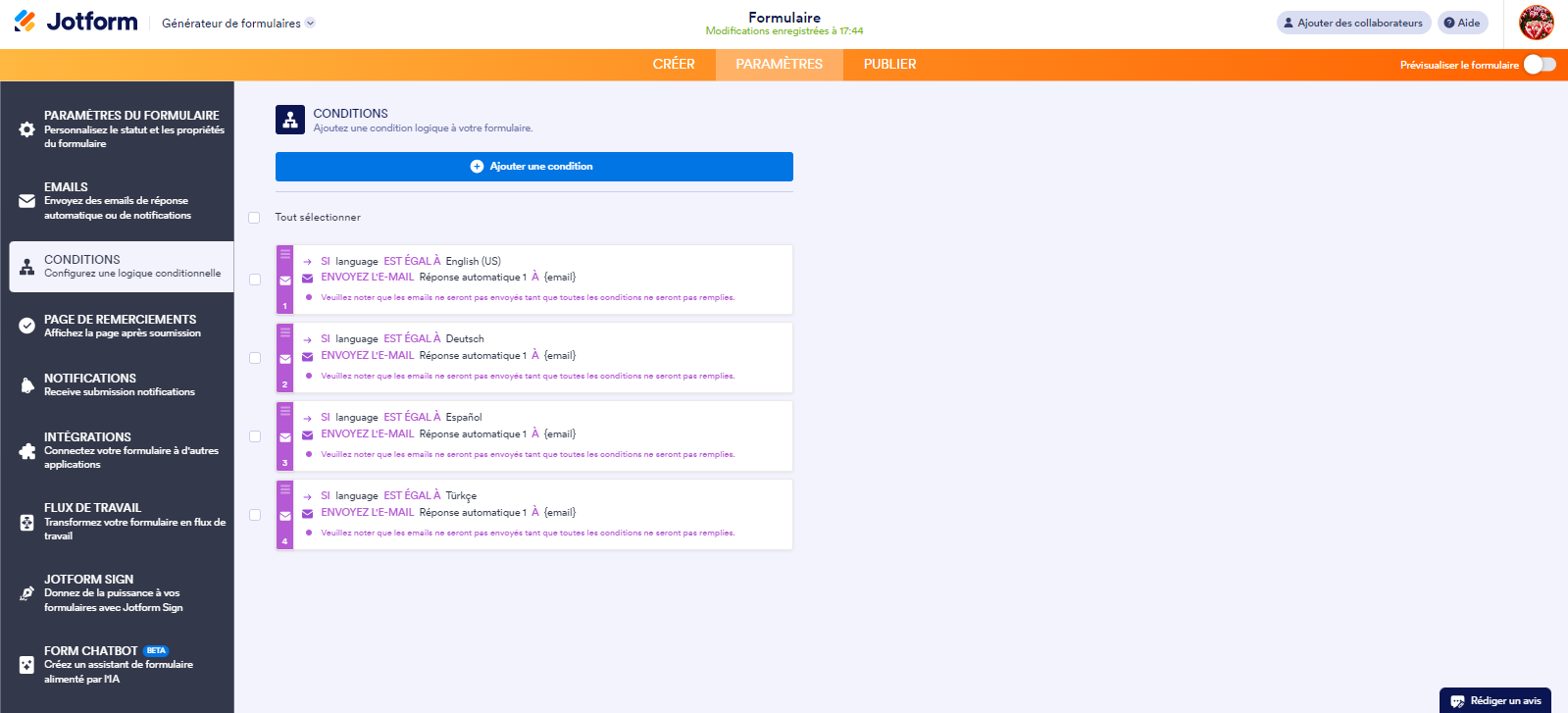Click 'Modifications enregistrées à 17:44' status
This screenshot has width=1568, height=713.
coord(784,31)
